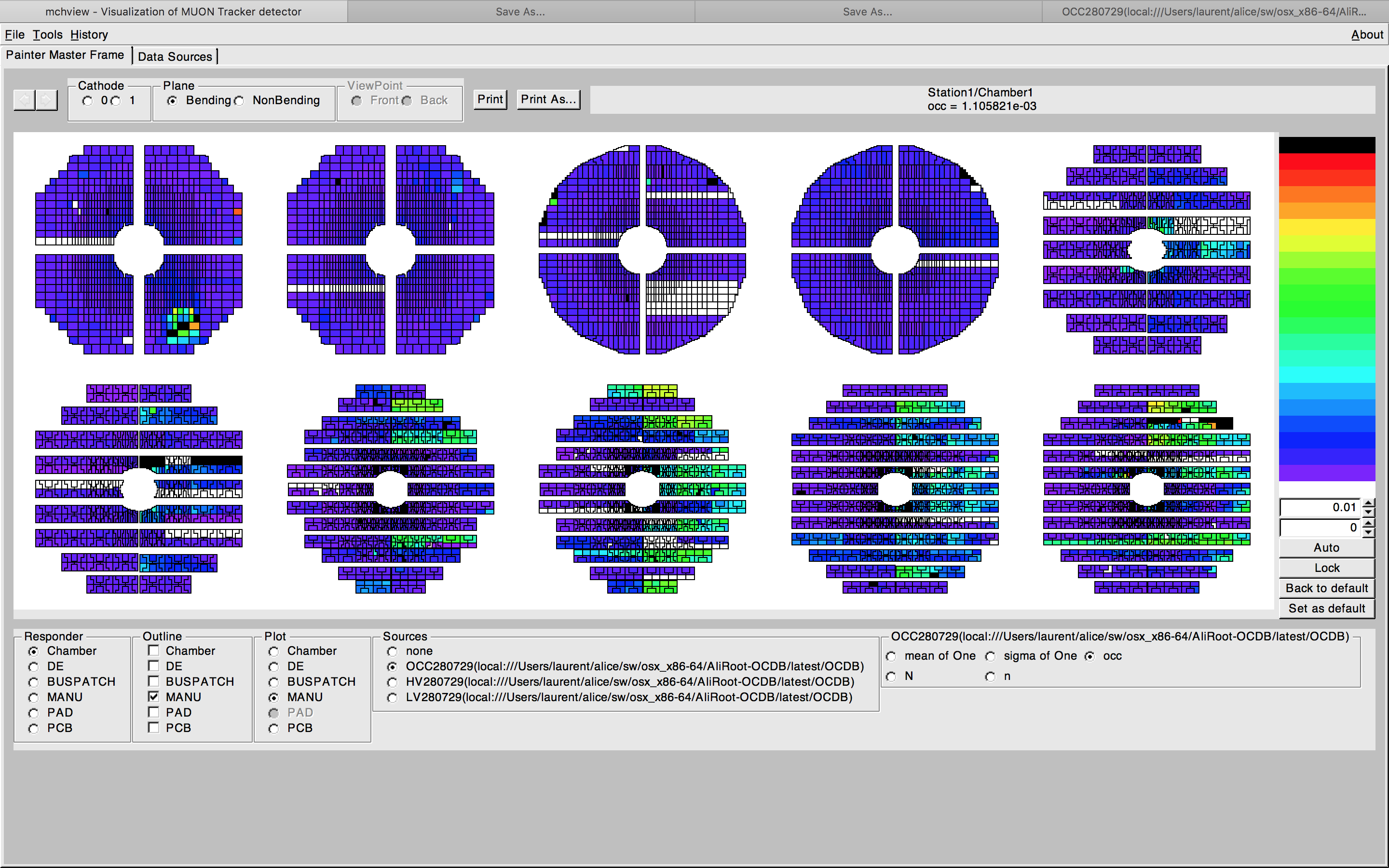
Task: Set Responder to PAD
Action: (34, 713)
